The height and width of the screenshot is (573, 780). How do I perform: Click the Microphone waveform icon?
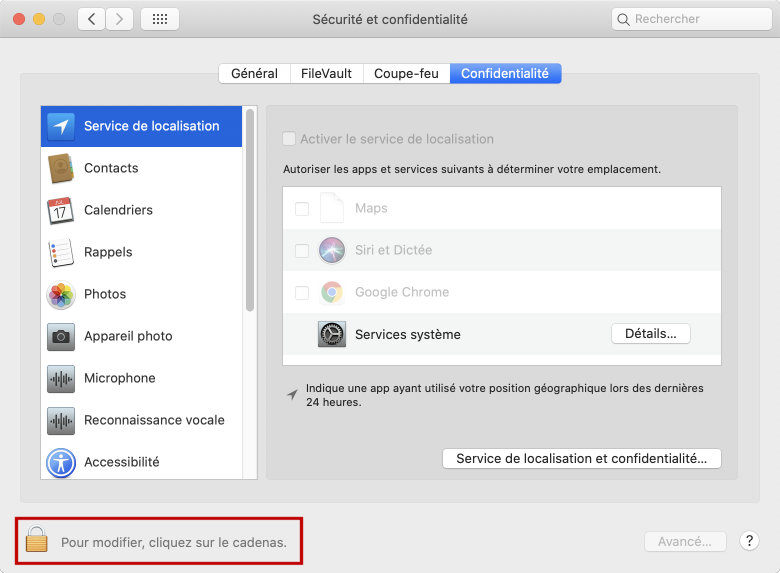point(61,379)
